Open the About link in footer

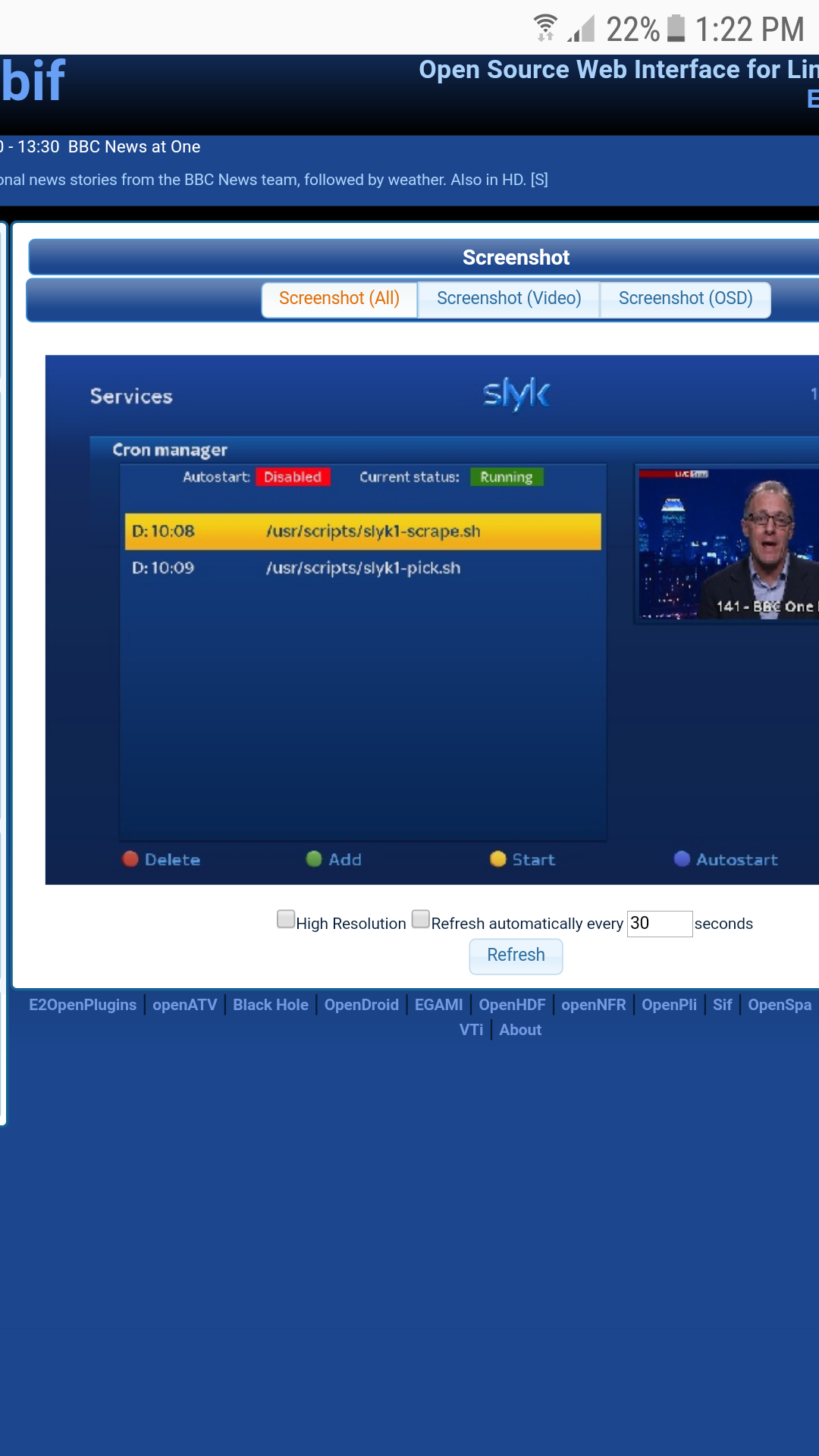(520, 1030)
